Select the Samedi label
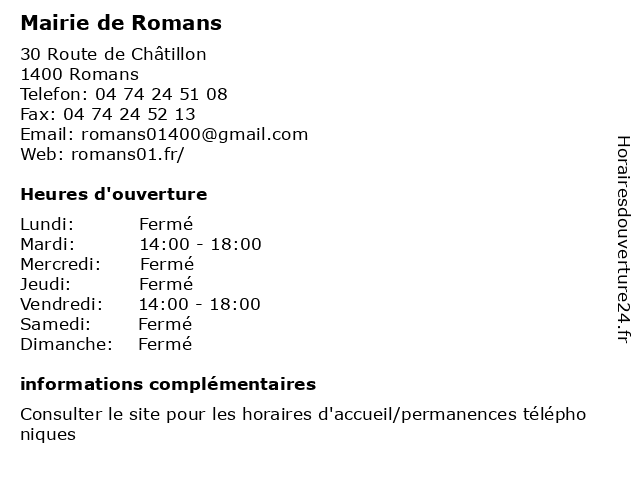 [x=56, y=324]
